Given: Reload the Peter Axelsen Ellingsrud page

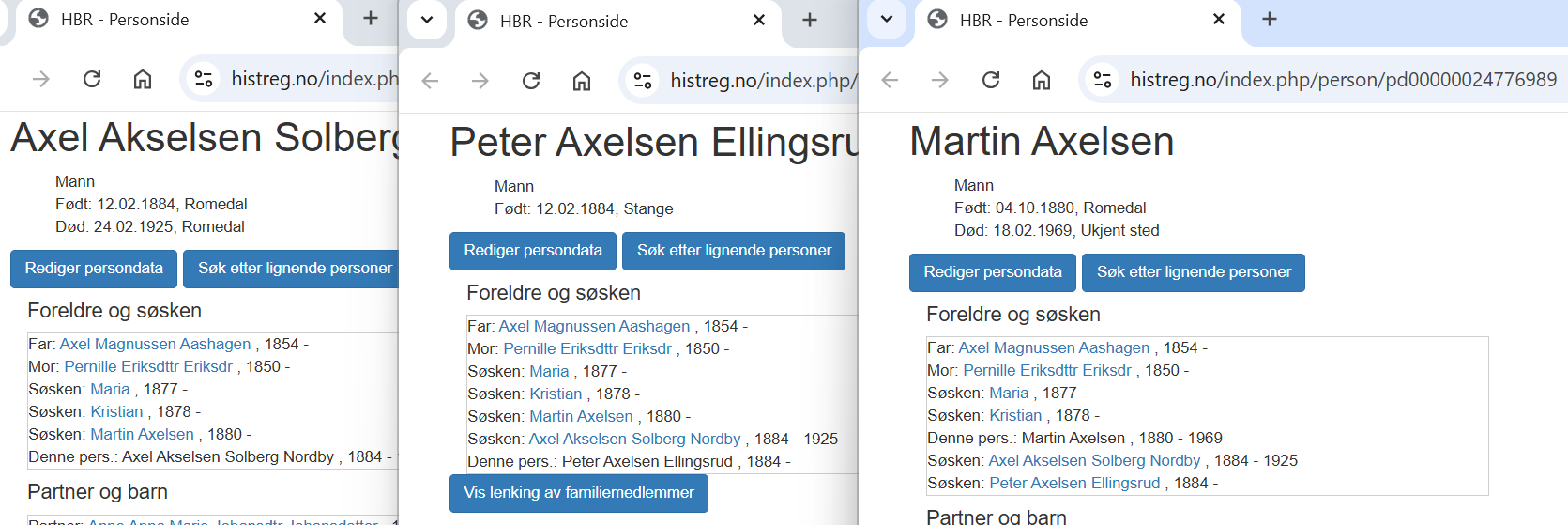Looking at the screenshot, I should (531, 81).
